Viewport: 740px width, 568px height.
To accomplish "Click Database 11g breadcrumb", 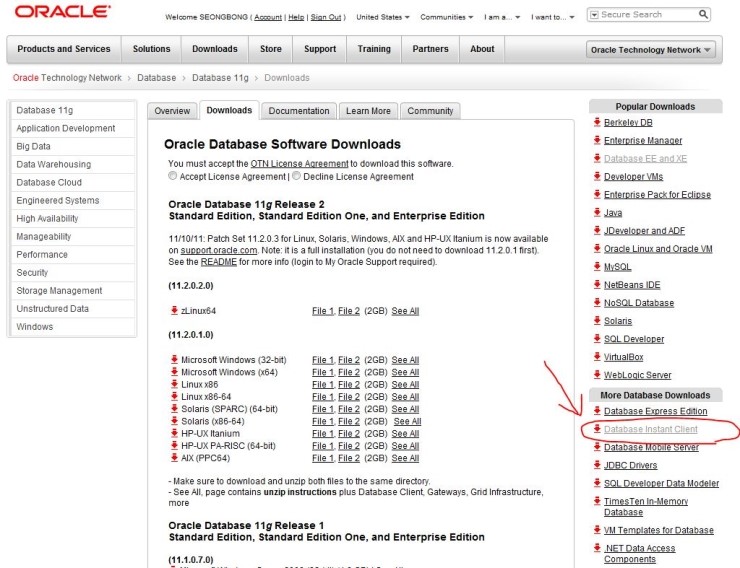I will click(x=220, y=78).
